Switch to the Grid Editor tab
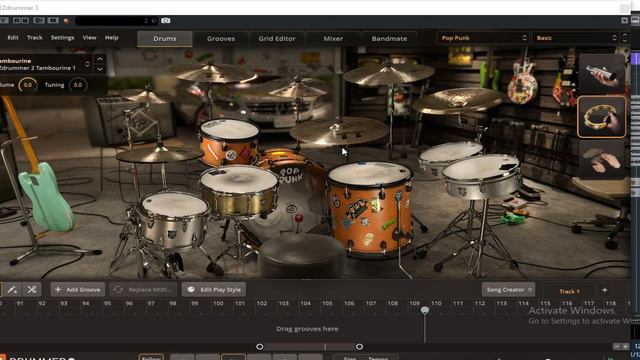Image resolution: width=640 pixels, height=360 pixels. [277, 38]
